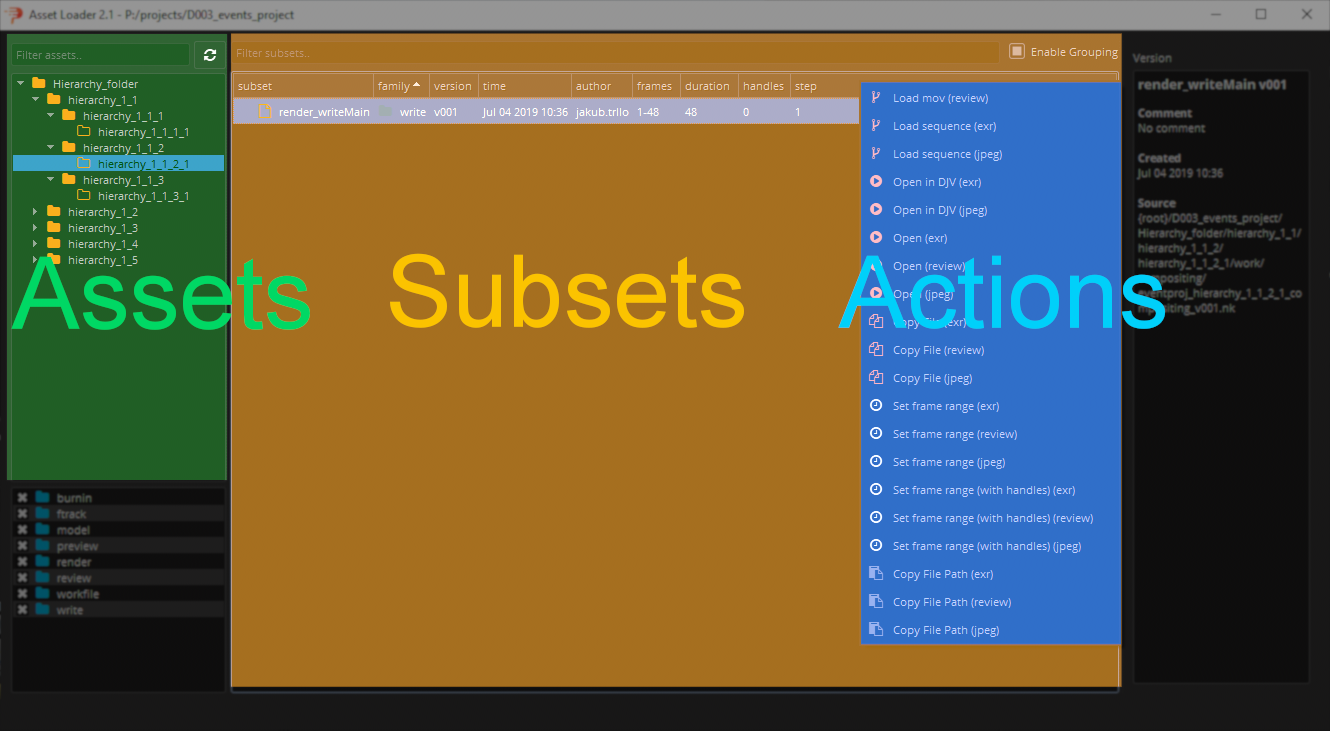This screenshot has width=1330, height=731.
Task: Click the play icon for Open in DJV (exr)
Action: click(876, 182)
